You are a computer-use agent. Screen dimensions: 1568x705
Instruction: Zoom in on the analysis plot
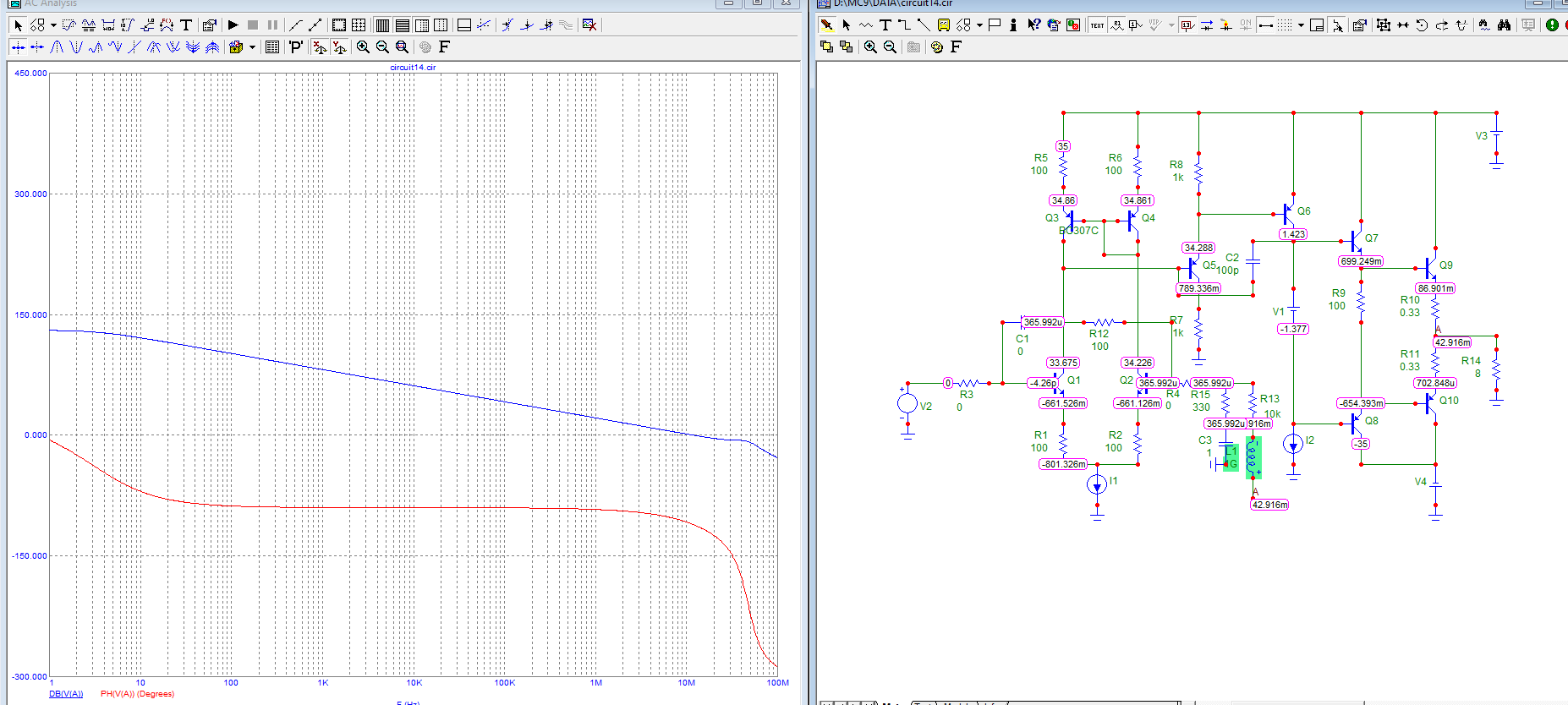click(363, 47)
